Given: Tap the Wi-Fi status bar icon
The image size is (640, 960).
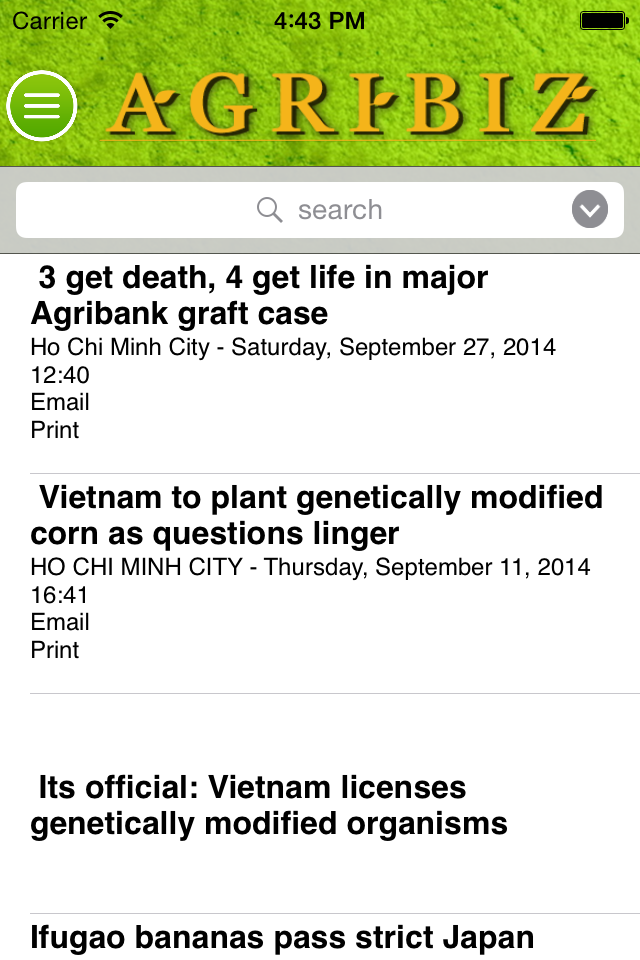Looking at the screenshot, I should tap(111, 20).
